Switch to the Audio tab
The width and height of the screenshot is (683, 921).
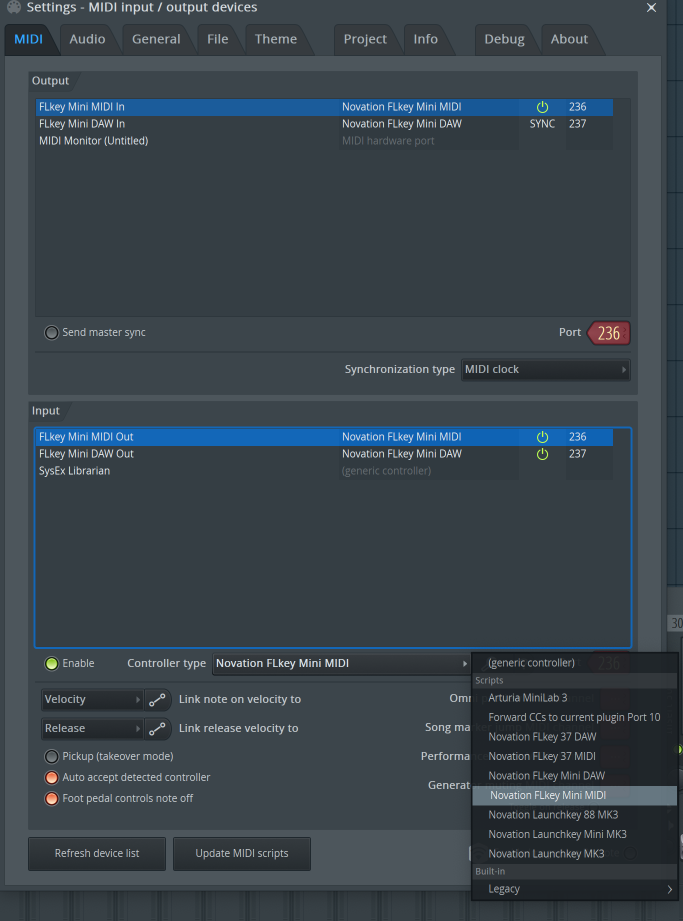(88, 39)
